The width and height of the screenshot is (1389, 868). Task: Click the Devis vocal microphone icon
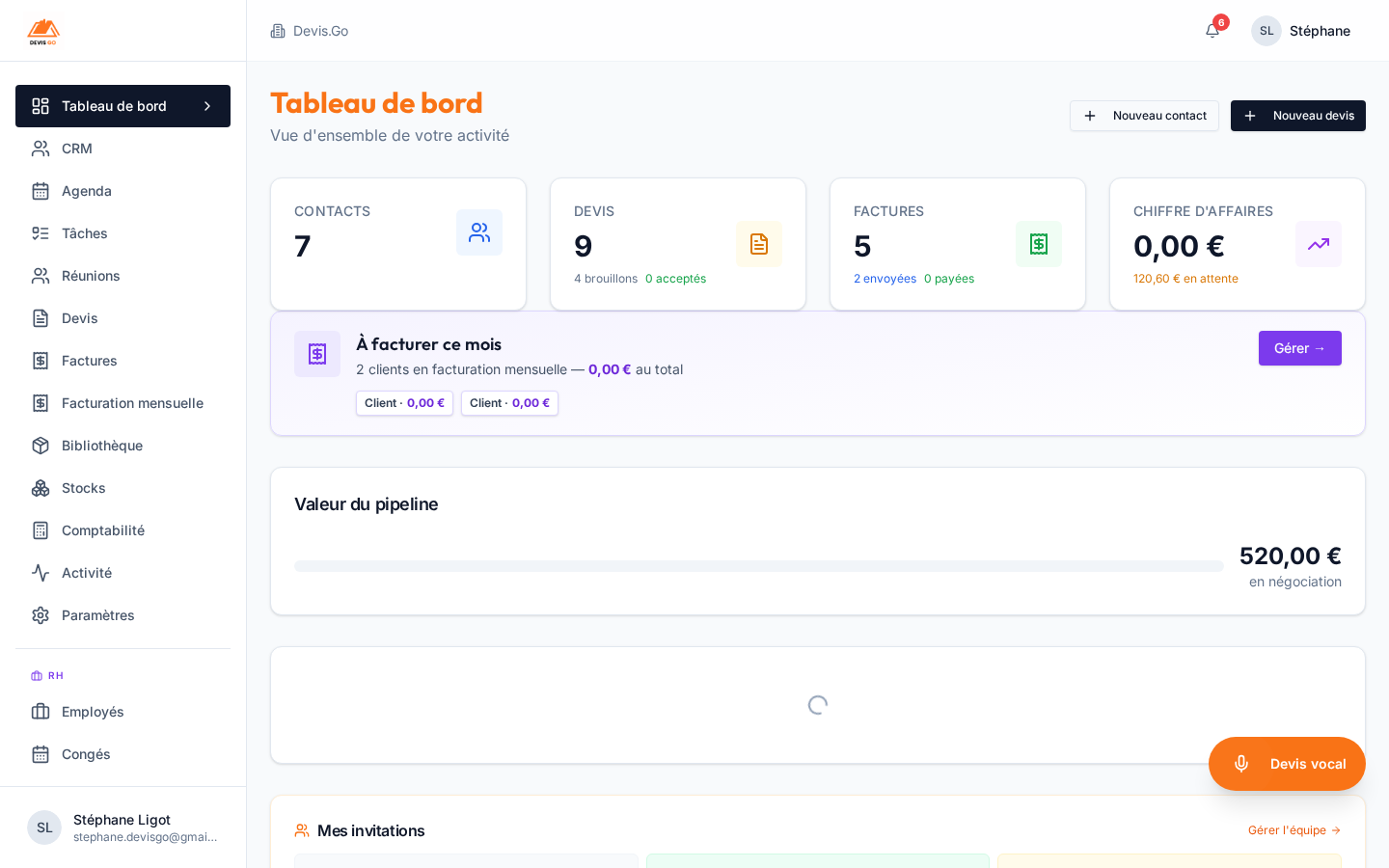1241,764
